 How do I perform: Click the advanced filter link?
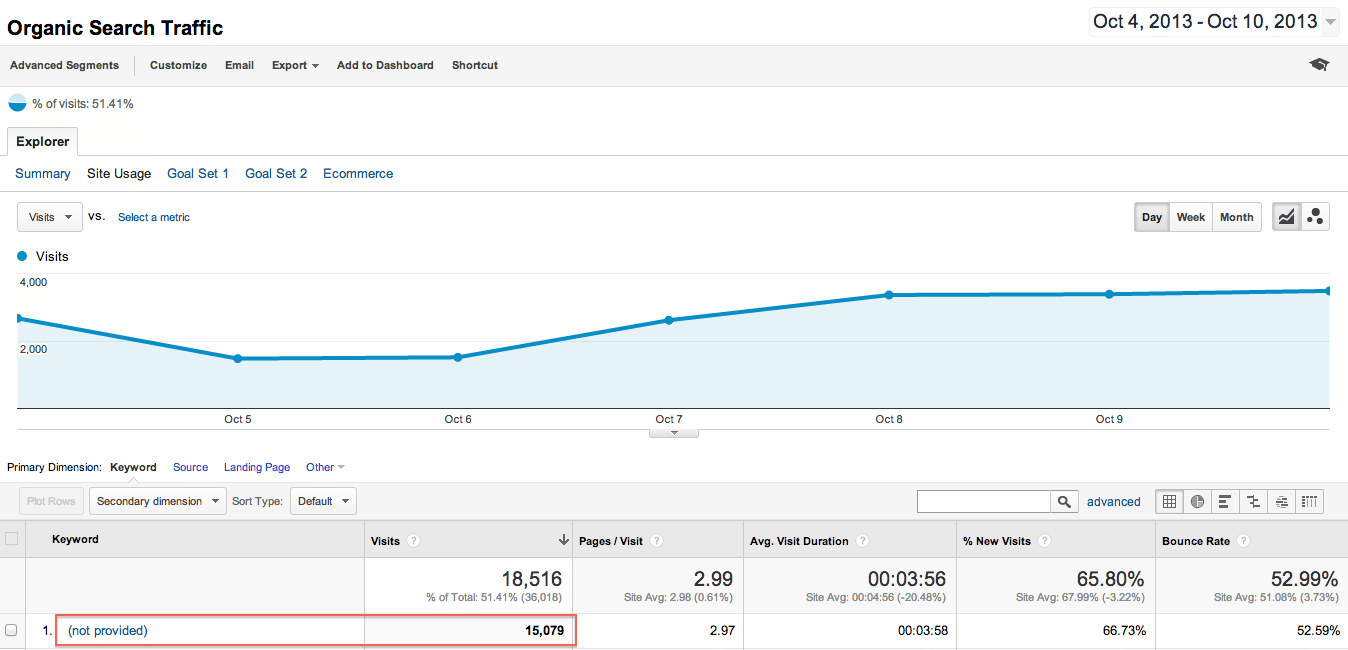1113,502
